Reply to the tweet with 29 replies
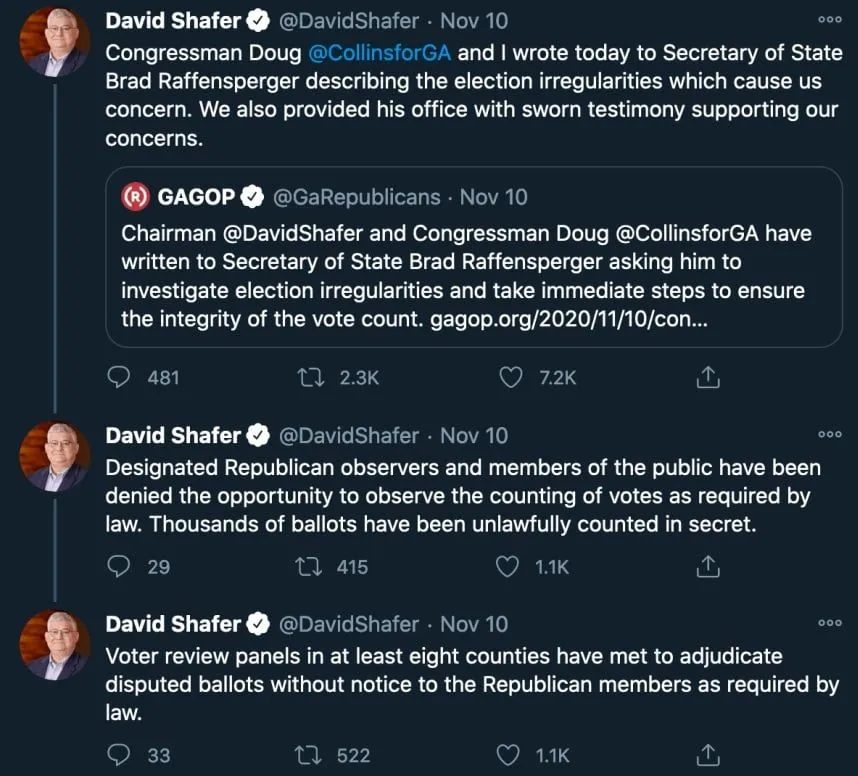Image resolution: width=858 pixels, height=776 pixels. tap(119, 566)
